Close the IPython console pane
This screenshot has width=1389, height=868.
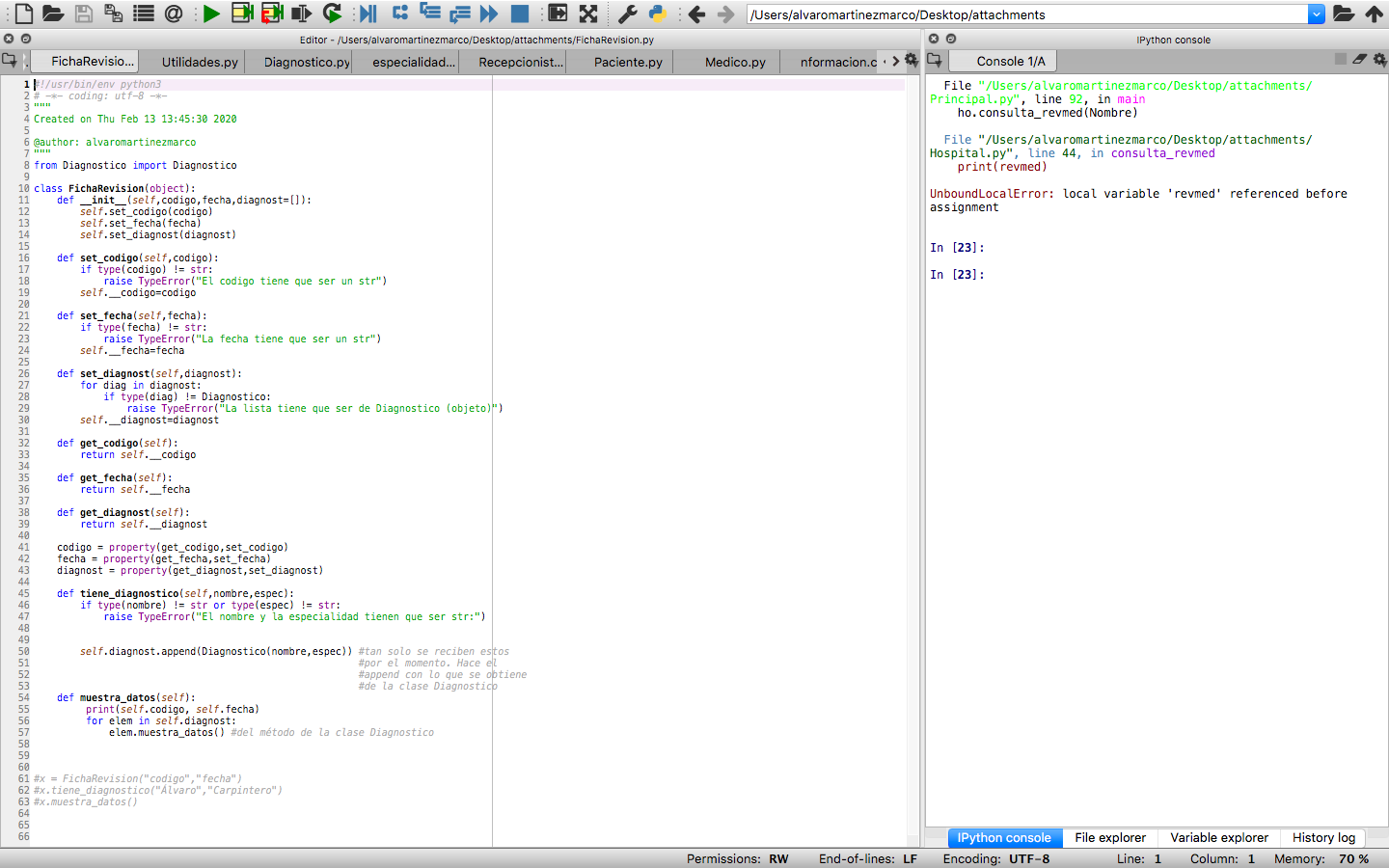point(934,39)
